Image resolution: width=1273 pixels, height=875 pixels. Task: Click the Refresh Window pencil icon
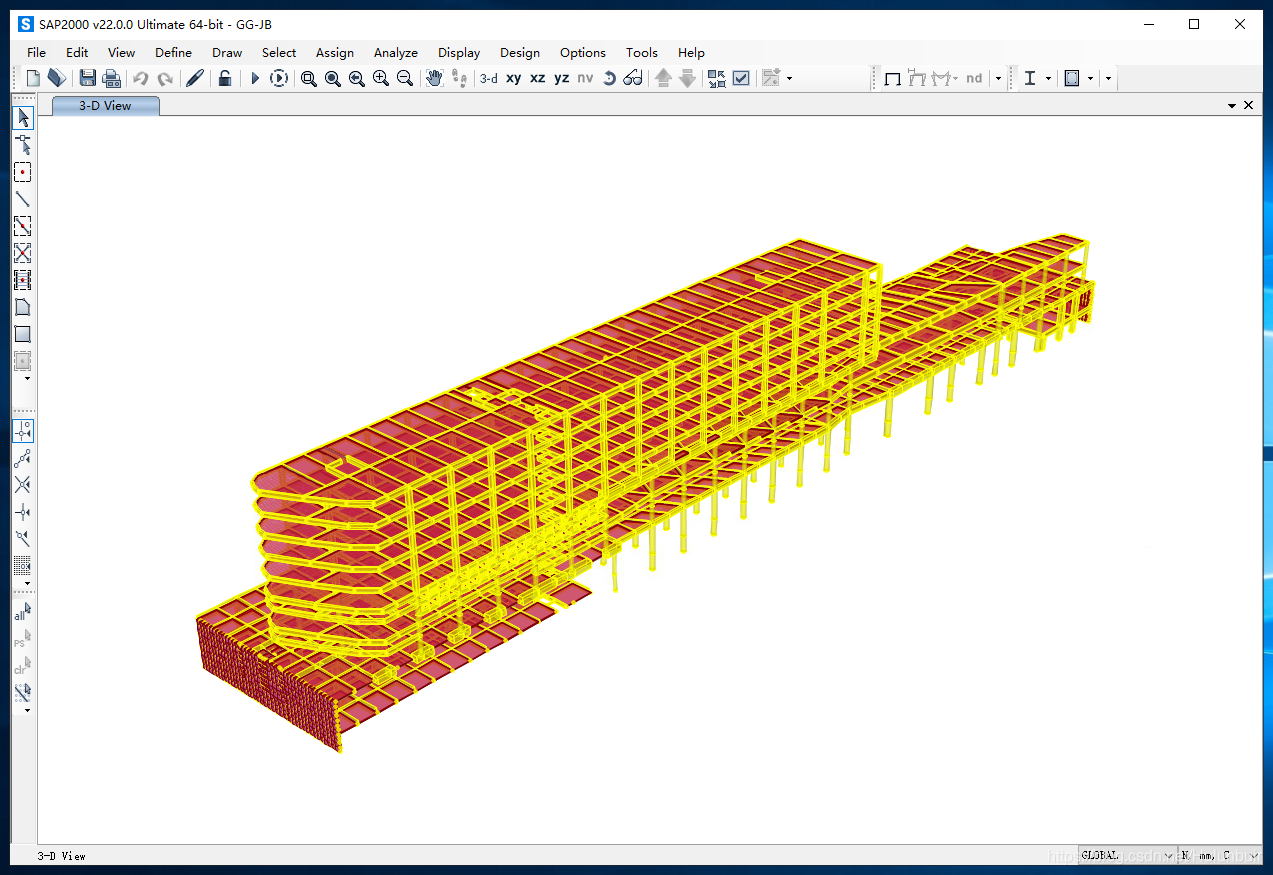tap(195, 78)
